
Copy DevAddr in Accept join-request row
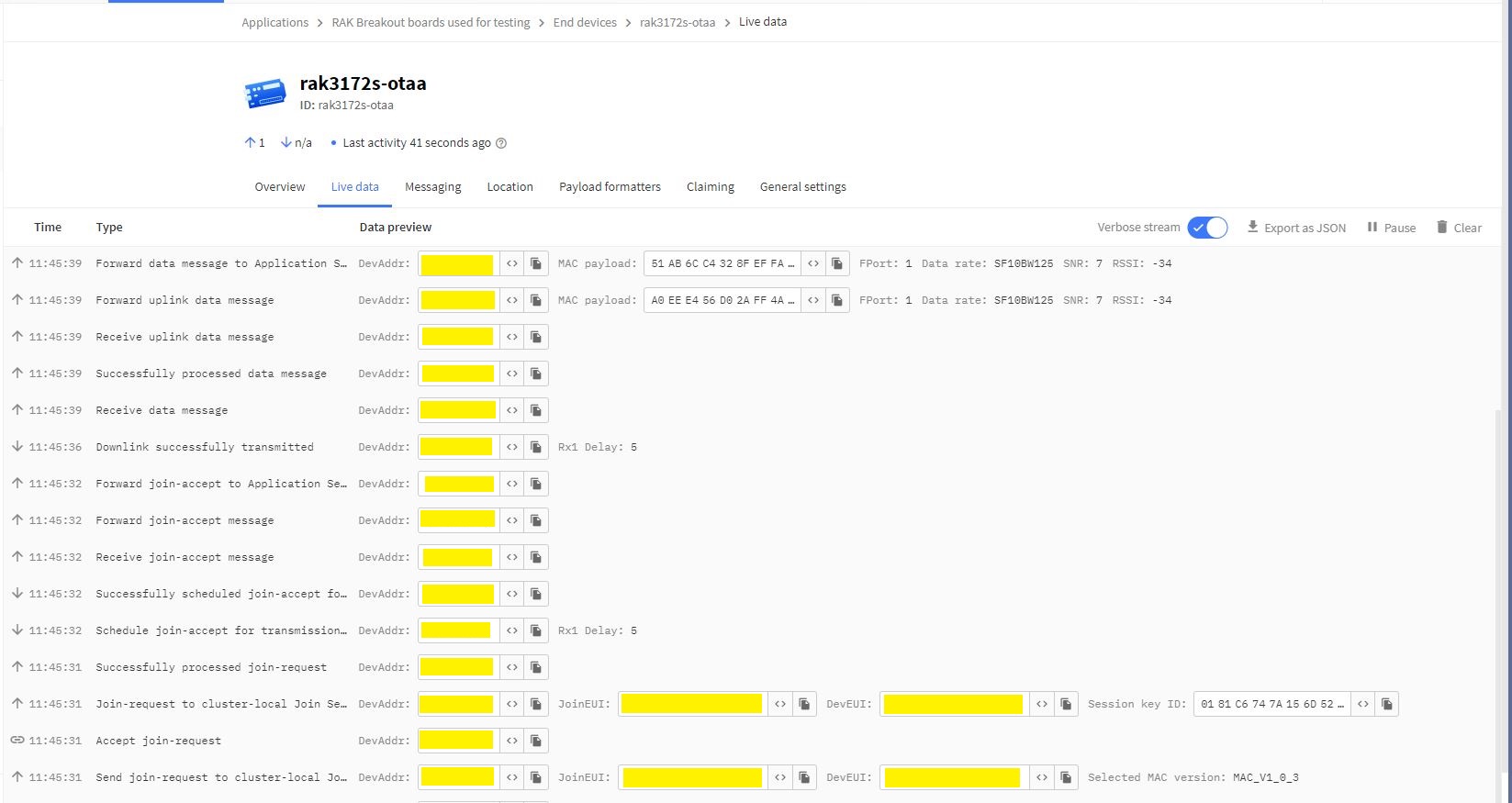tap(536, 741)
